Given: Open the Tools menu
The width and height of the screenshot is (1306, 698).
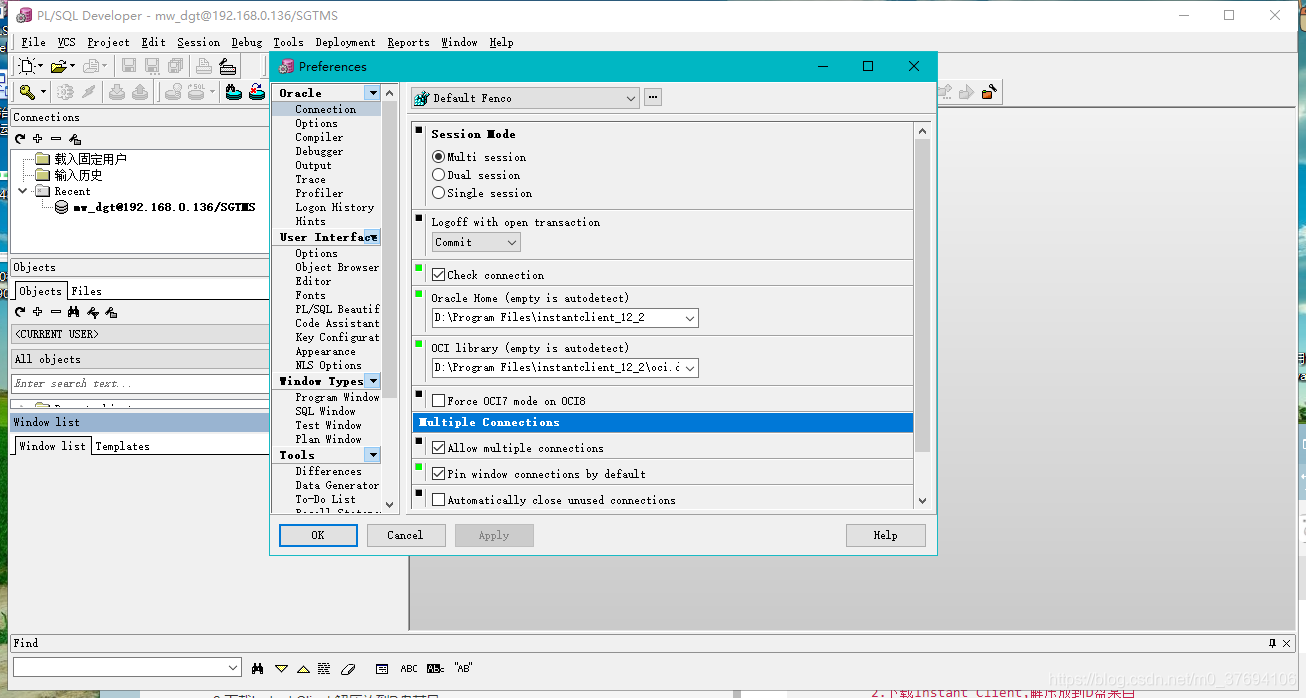Looking at the screenshot, I should tap(288, 42).
